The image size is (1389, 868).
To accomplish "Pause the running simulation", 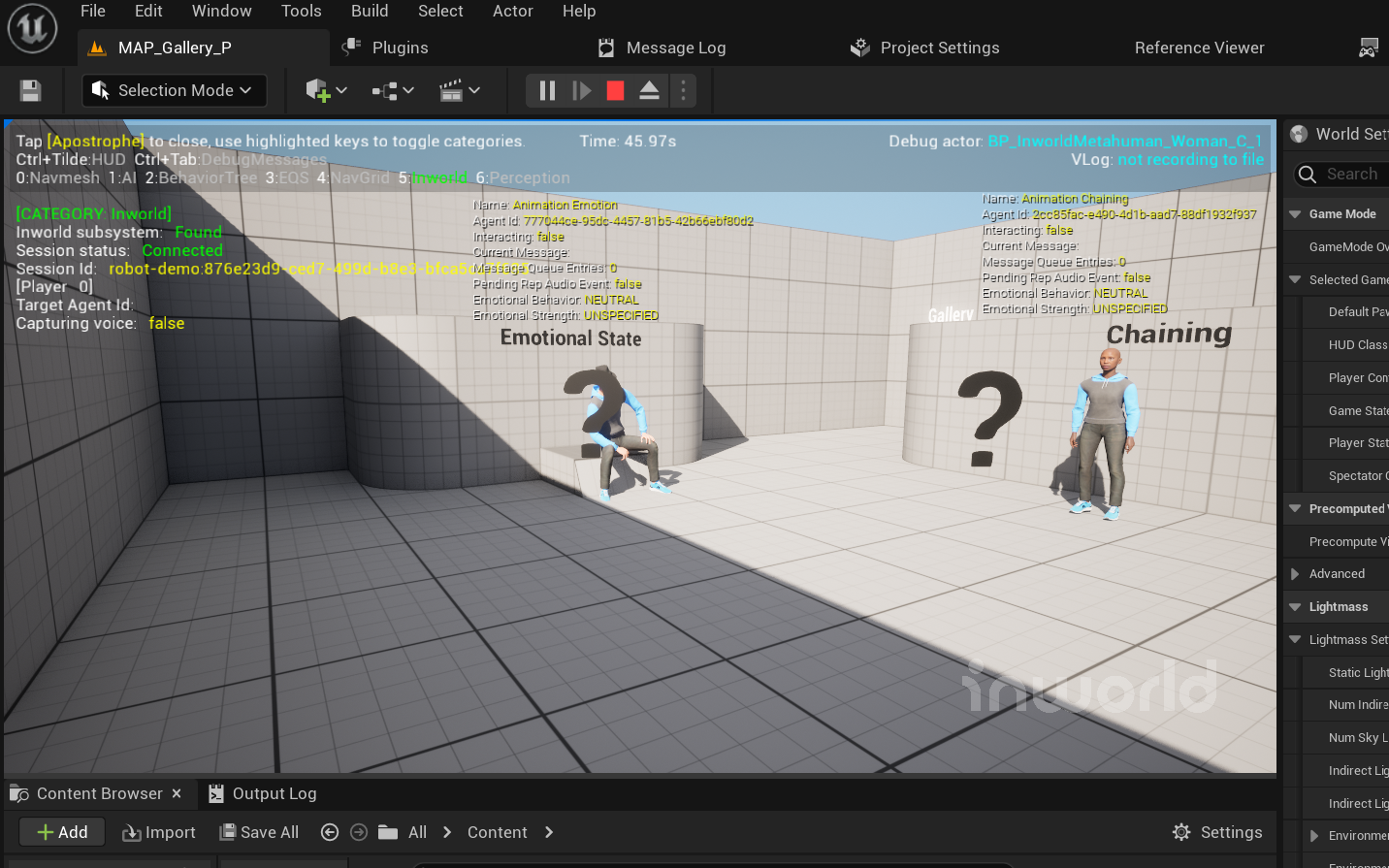I will [x=547, y=90].
